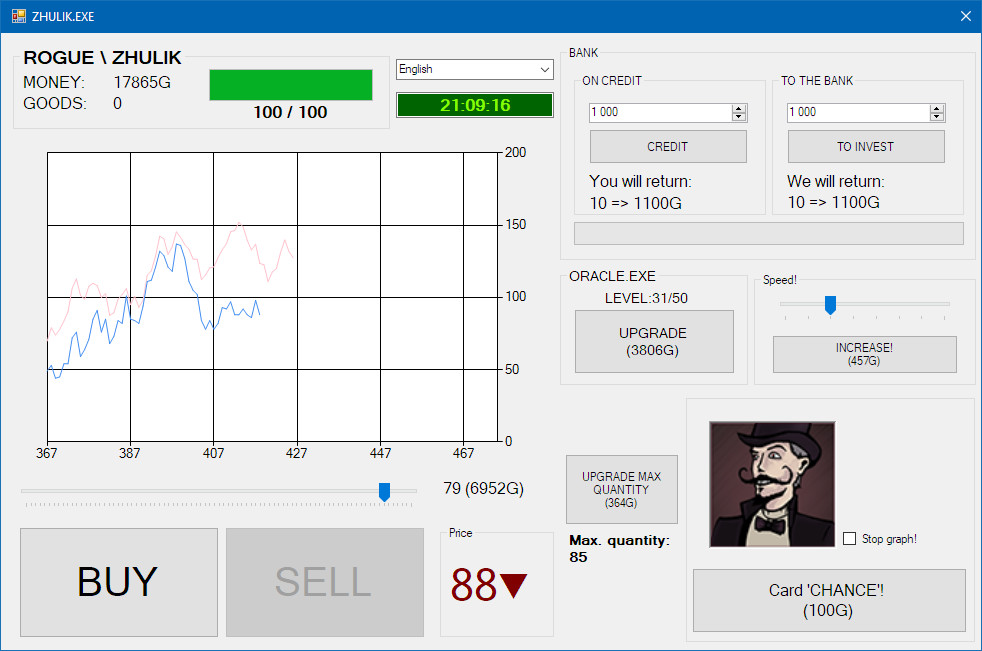Click the Speed slider thumb
This screenshot has width=982, height=651.
(831, 305)
